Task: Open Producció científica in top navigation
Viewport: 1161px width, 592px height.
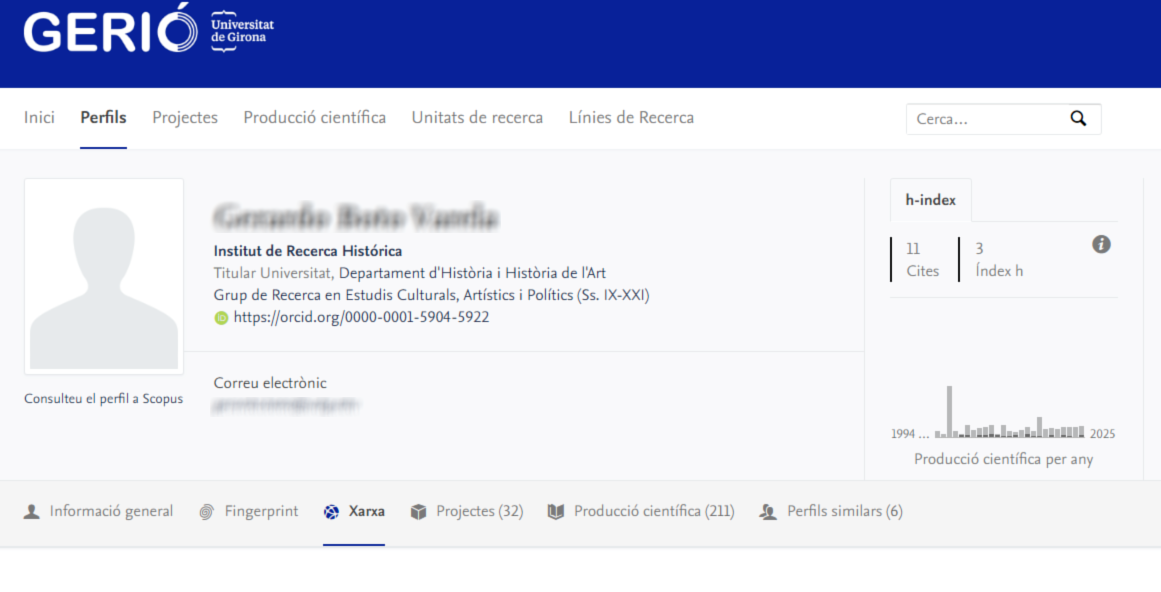Action: click(314, 118)
